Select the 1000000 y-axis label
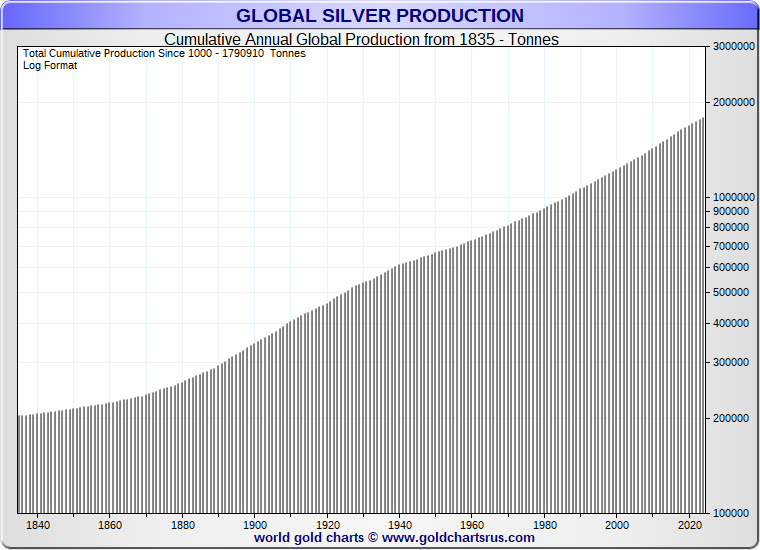Screen dimensions: 760x550 [x=735, y=197]
